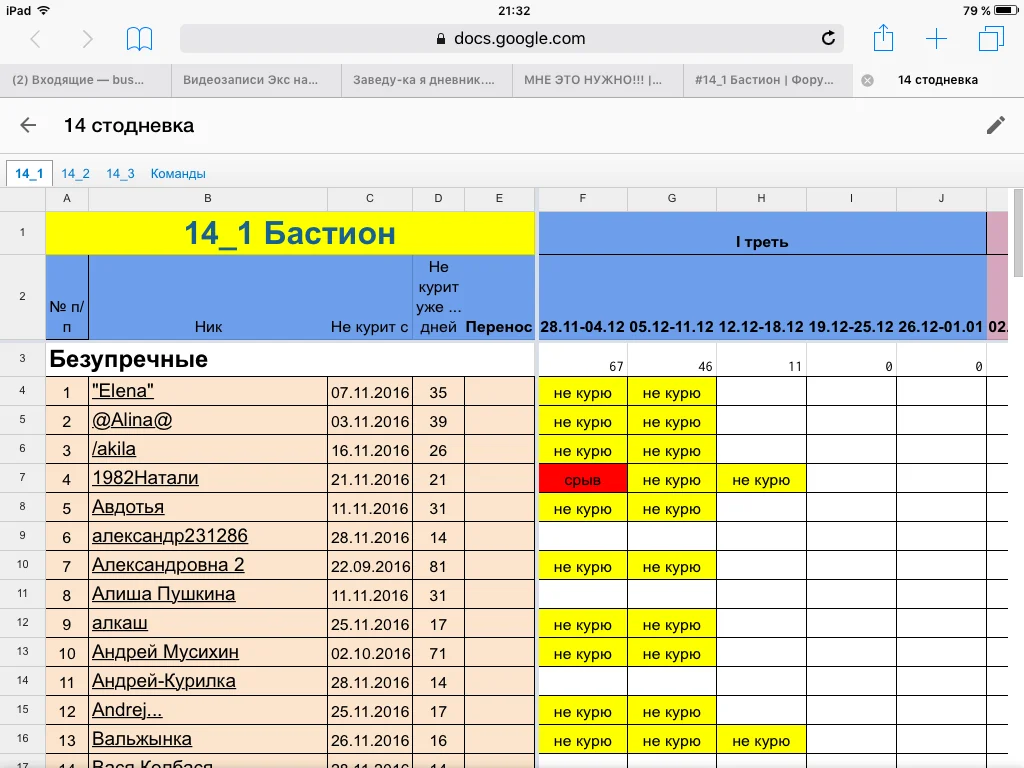Open the "Elena" nickname link
Image resolution: width=1024 pixels, height=768 pixels.
tap(123, 391)
